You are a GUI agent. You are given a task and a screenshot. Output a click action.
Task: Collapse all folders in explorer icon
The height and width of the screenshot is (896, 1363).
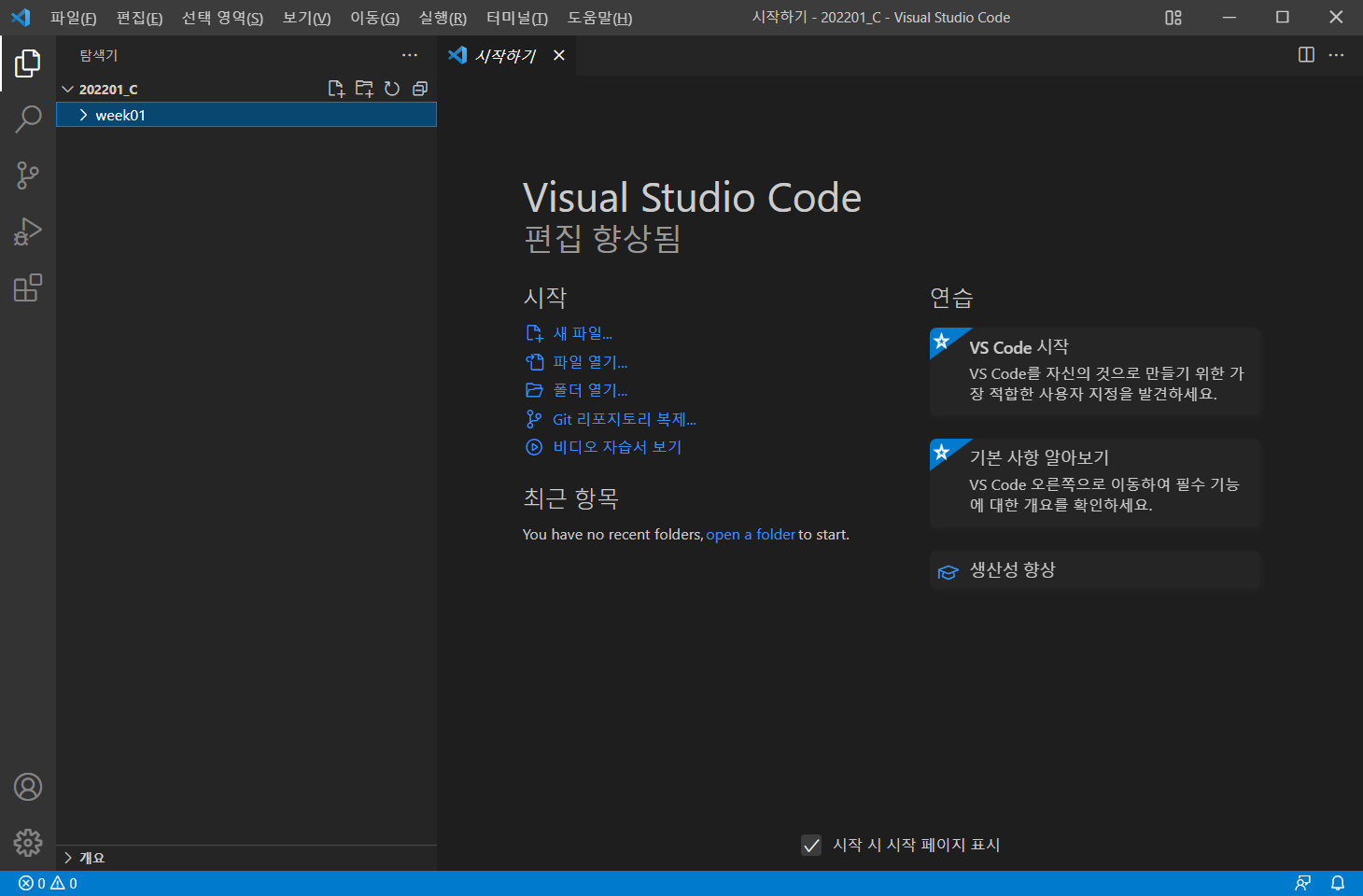[420, 89]
